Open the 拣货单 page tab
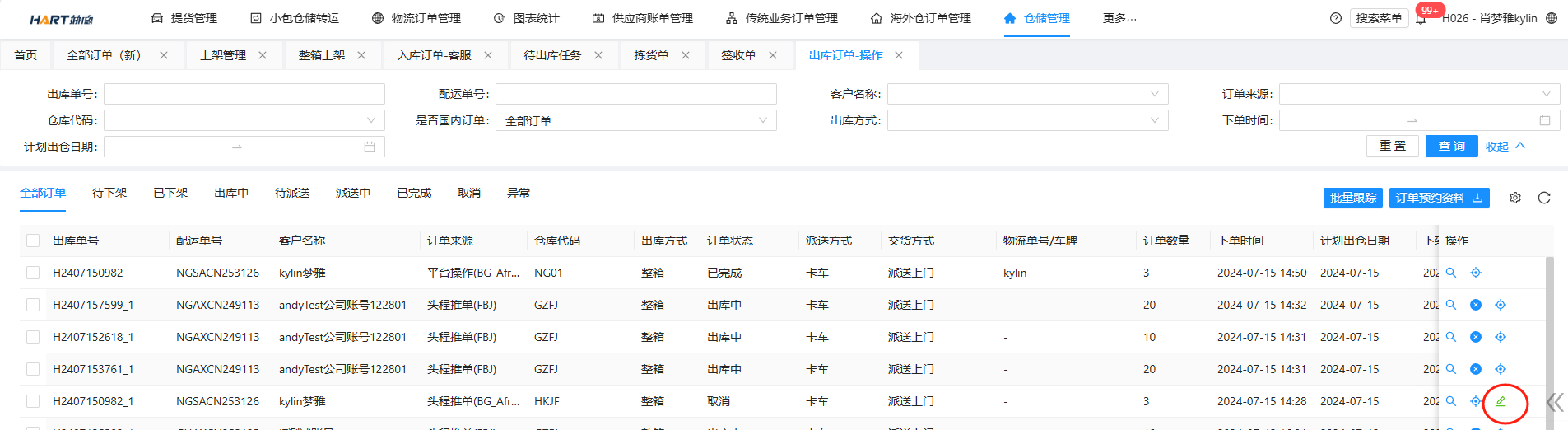Screen dimensions: 1568x430 [651, 55]
